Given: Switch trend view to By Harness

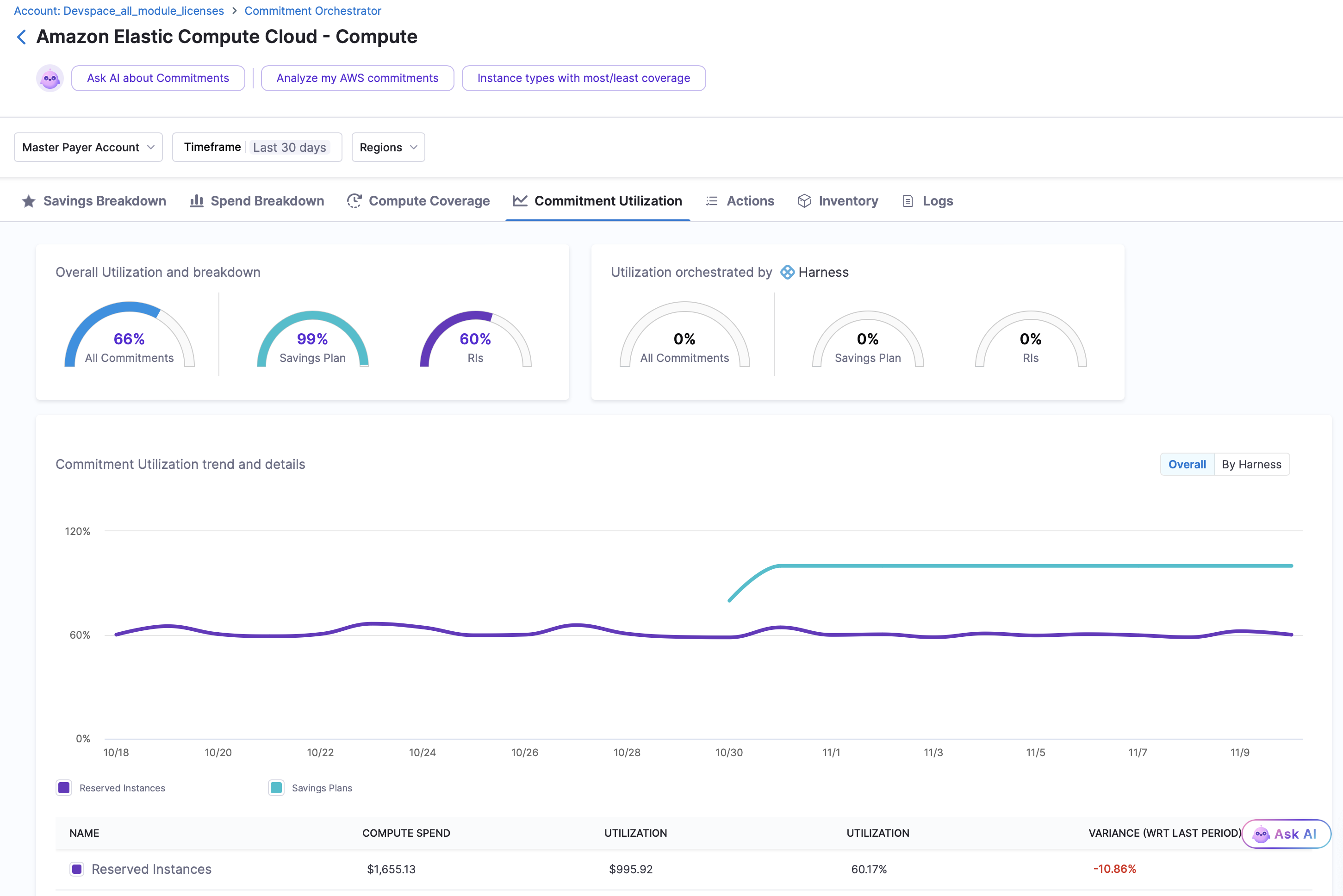Looking at the screenshot, I should 1251,465.
